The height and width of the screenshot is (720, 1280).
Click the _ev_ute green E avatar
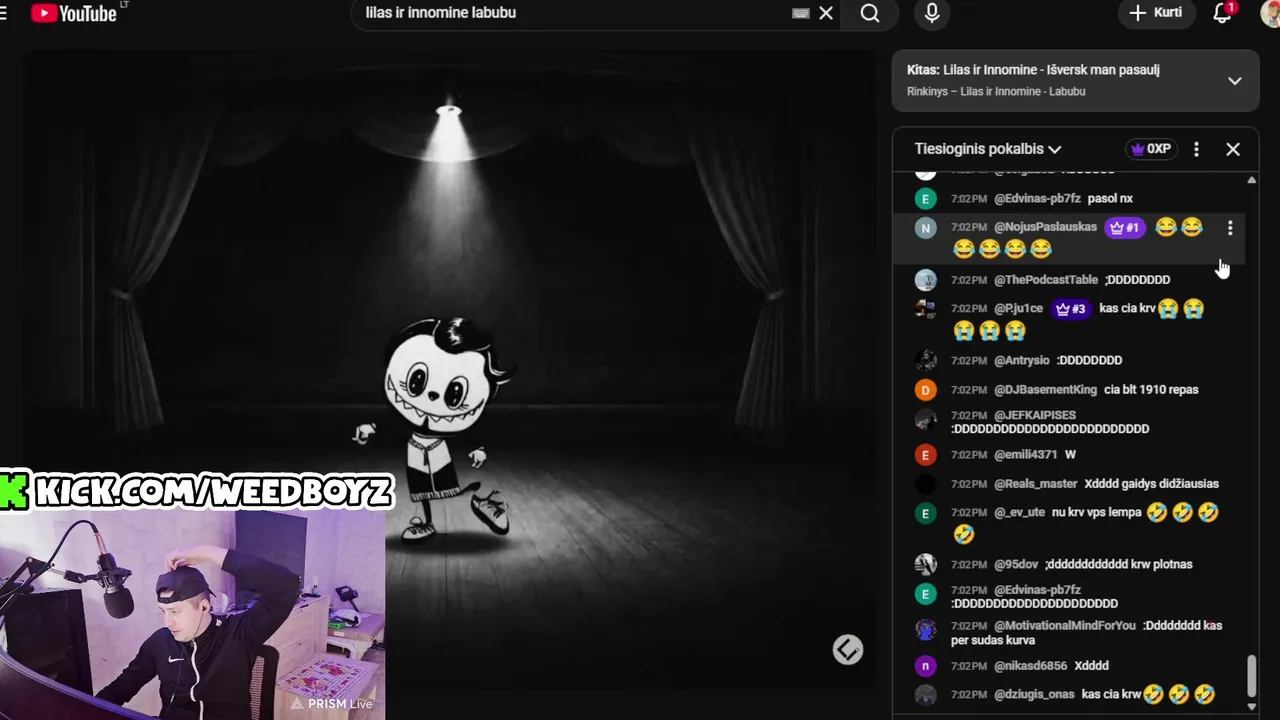(925, 513)
